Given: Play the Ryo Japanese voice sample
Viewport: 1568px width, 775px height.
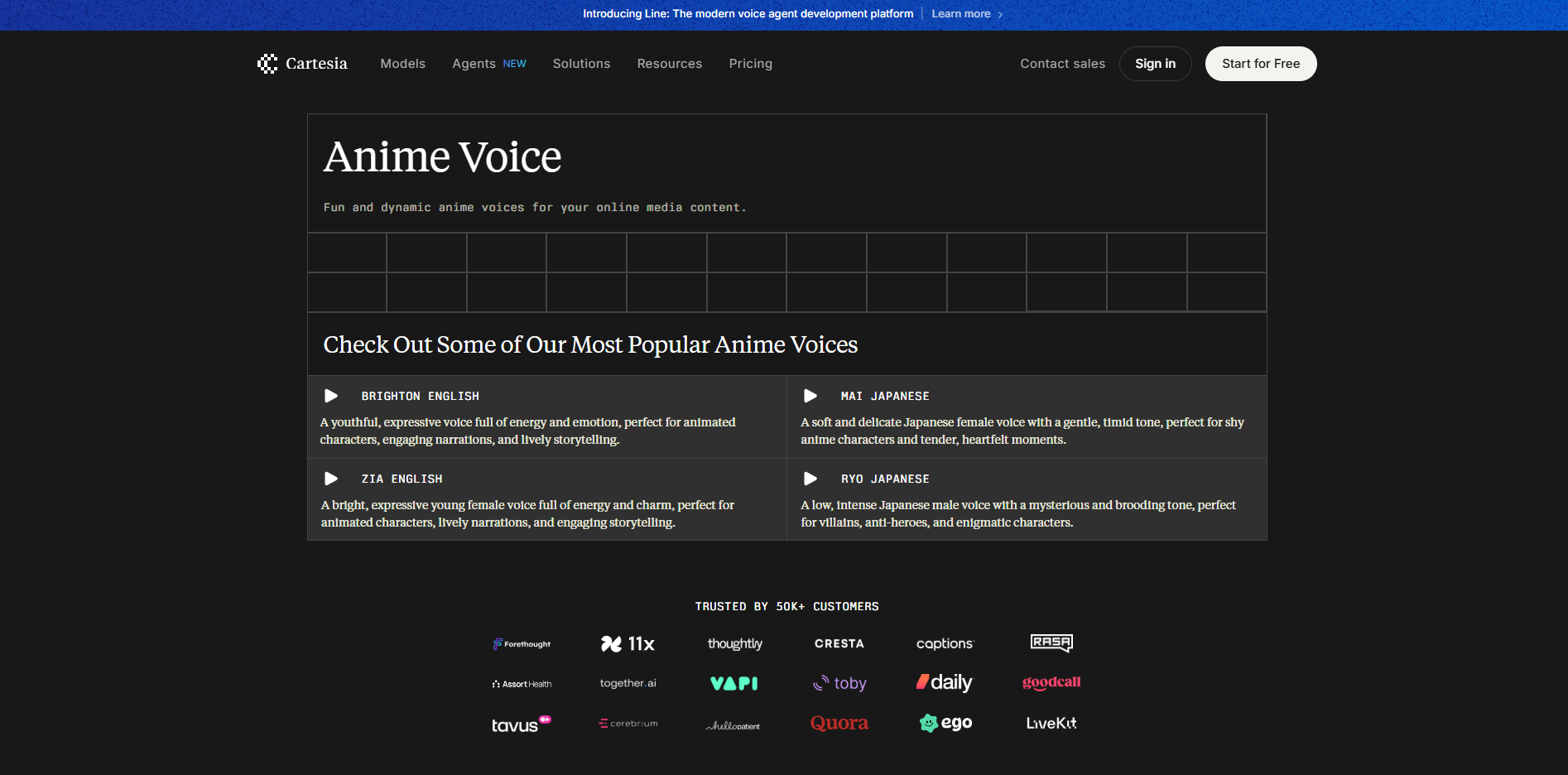Looking at the screenshot, I should 810,479.
